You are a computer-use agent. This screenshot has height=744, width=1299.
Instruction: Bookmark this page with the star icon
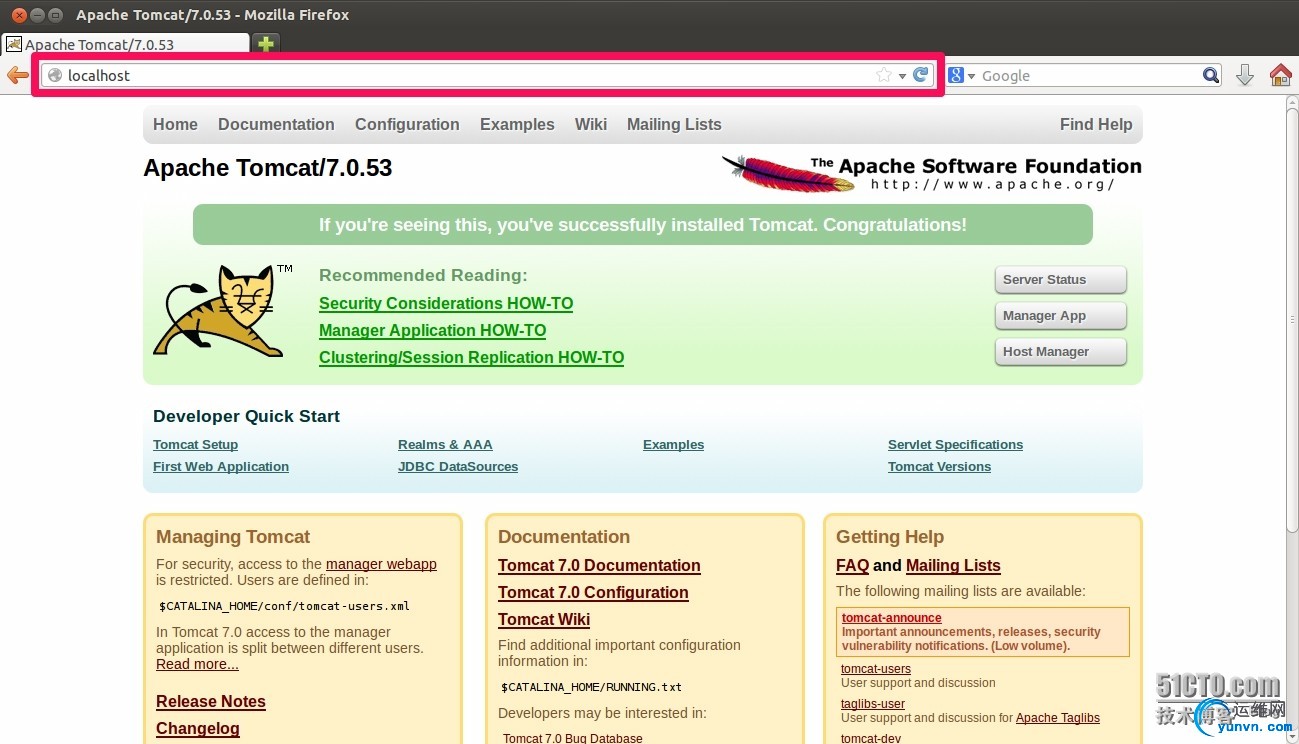tap(883, 75)
